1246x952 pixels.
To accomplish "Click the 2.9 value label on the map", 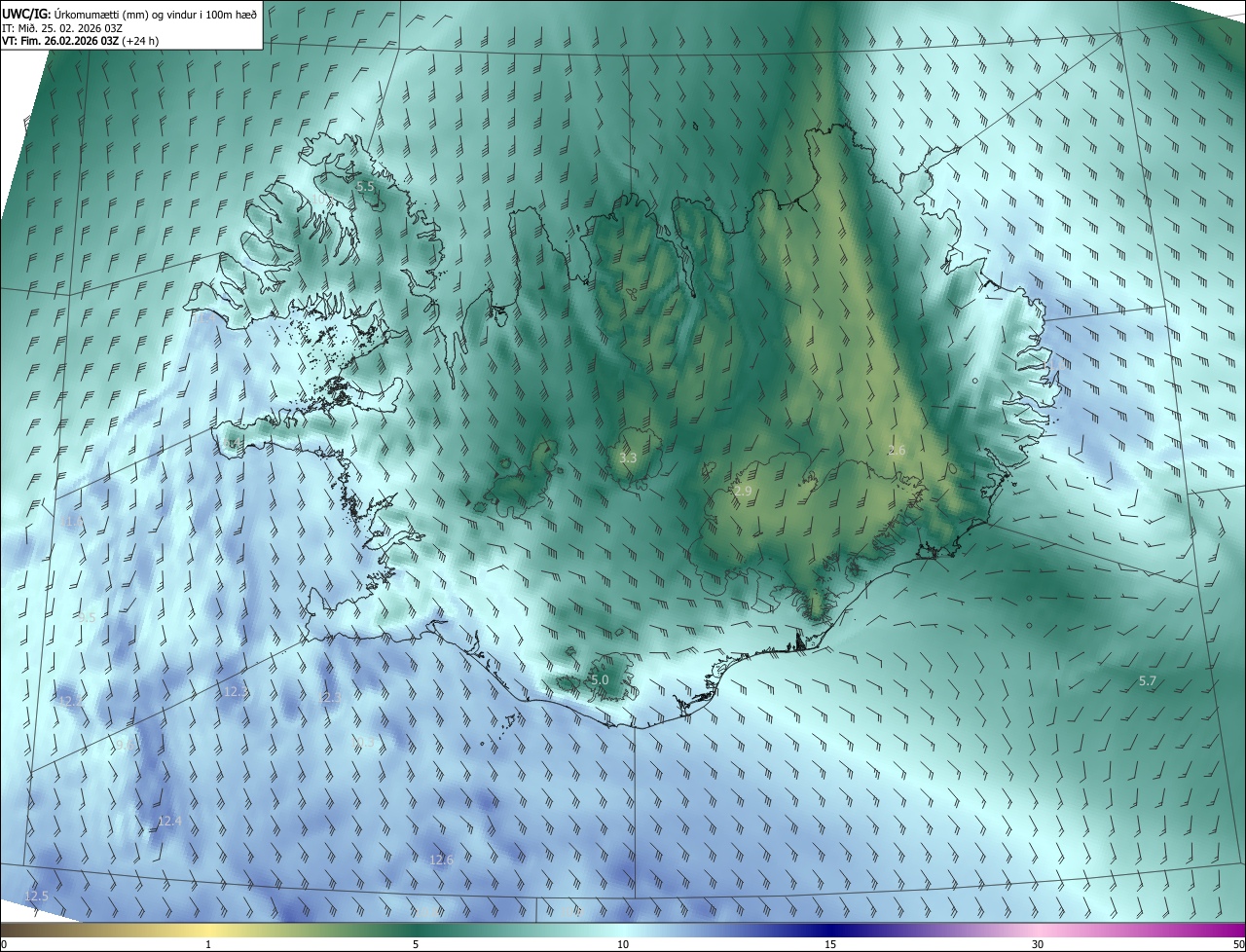I will [x=743, y=491].
